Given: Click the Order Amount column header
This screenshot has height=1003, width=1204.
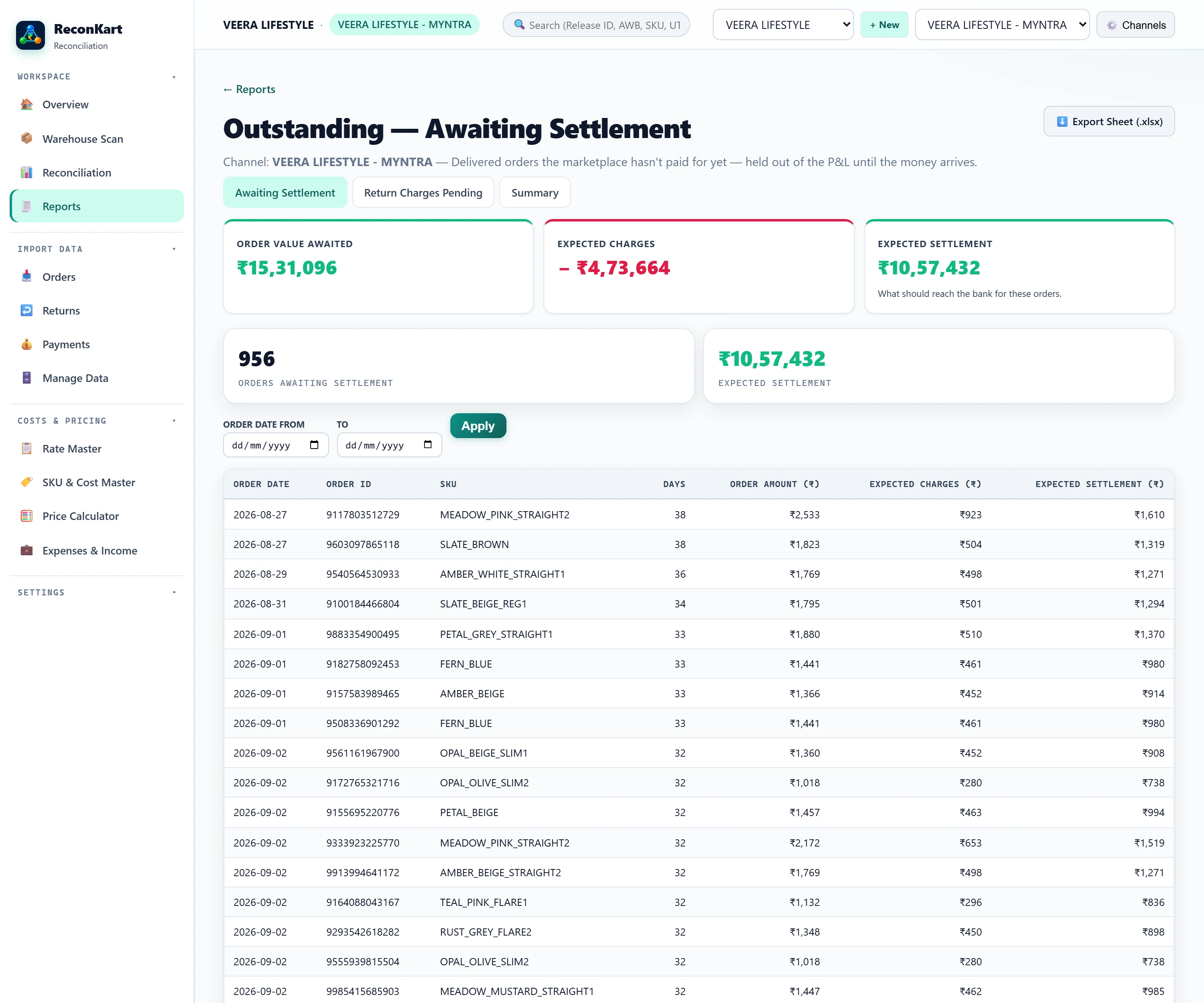Looking at the screenshot, I should coord(774,484).
